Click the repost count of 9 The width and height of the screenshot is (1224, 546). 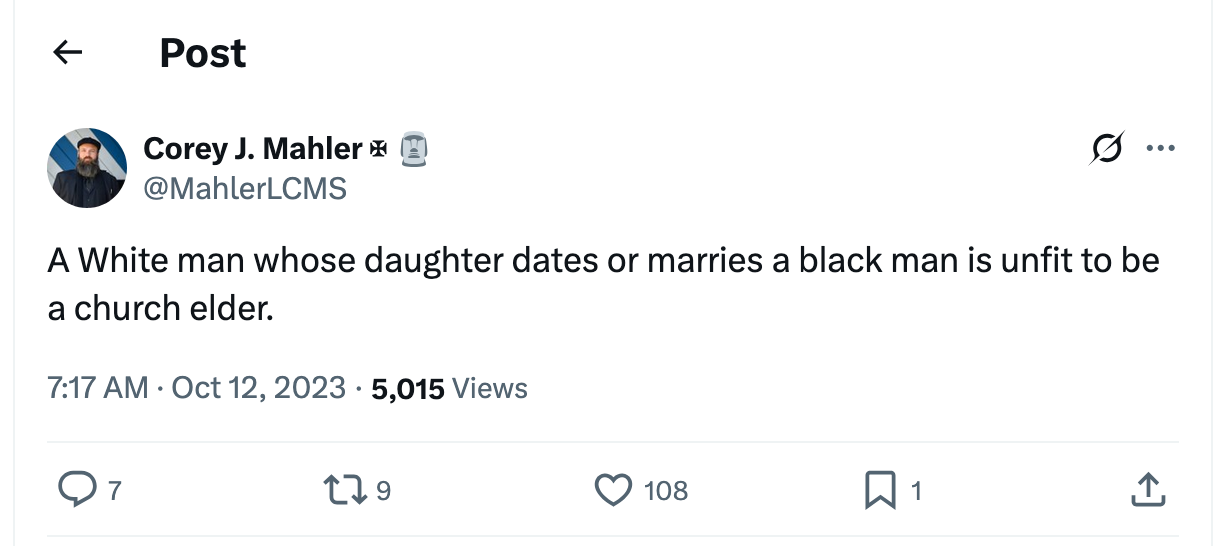[x=383, y=491]
